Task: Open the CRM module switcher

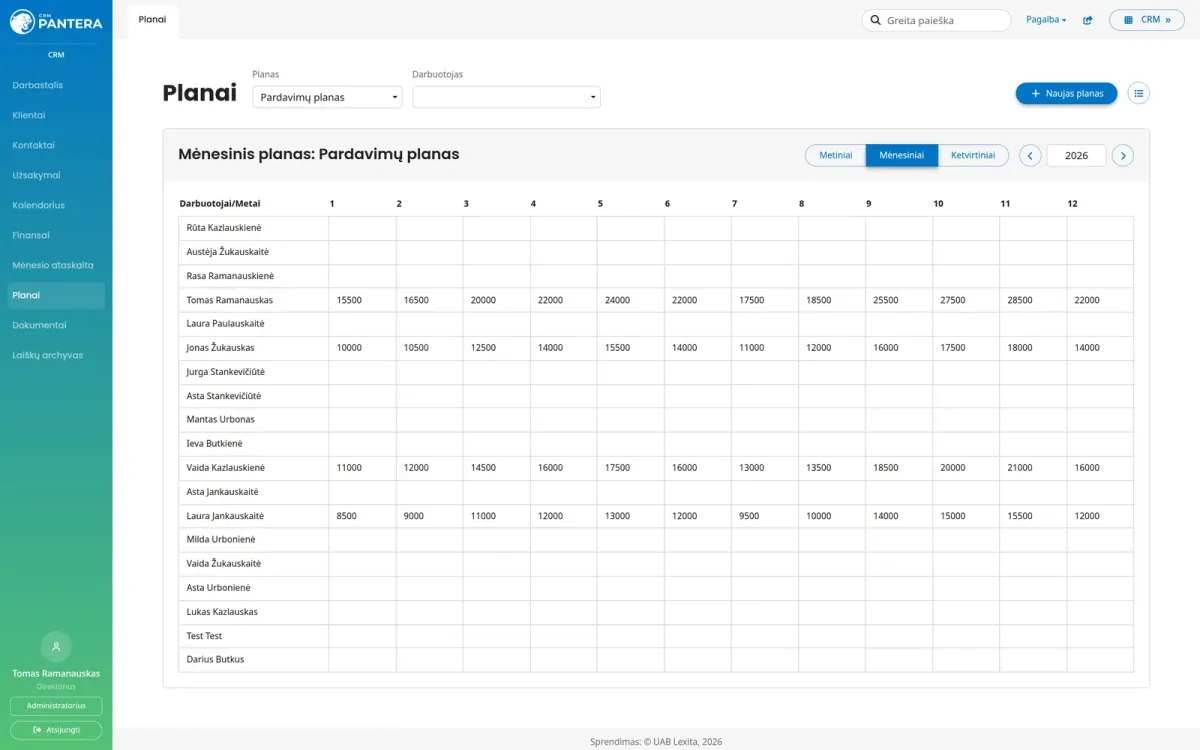Action: (1146, 20)
